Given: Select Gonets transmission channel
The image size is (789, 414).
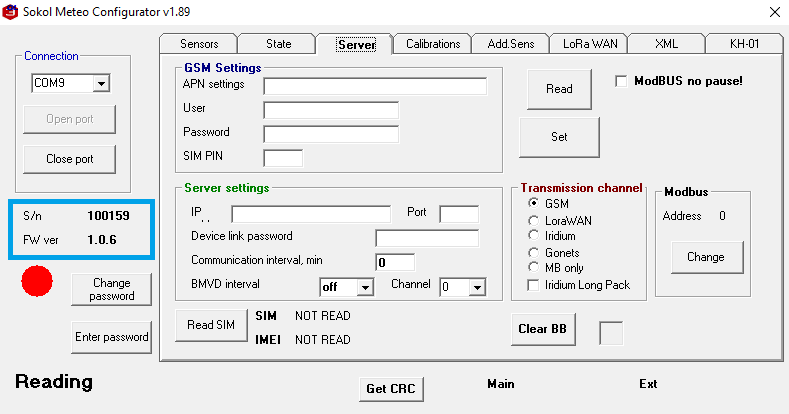Looking at the screenshot, I should [x=533, y=253].
